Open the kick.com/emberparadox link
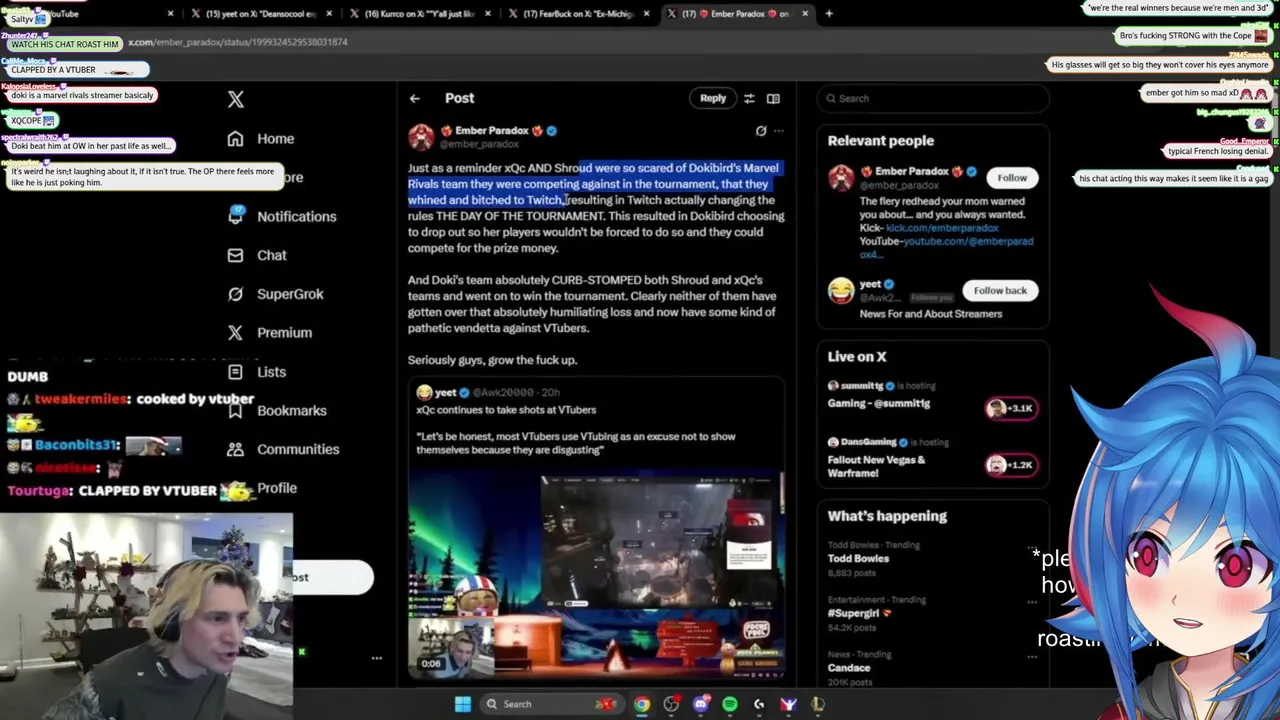This screenshot has width=1280, height=720. [942, 228]
